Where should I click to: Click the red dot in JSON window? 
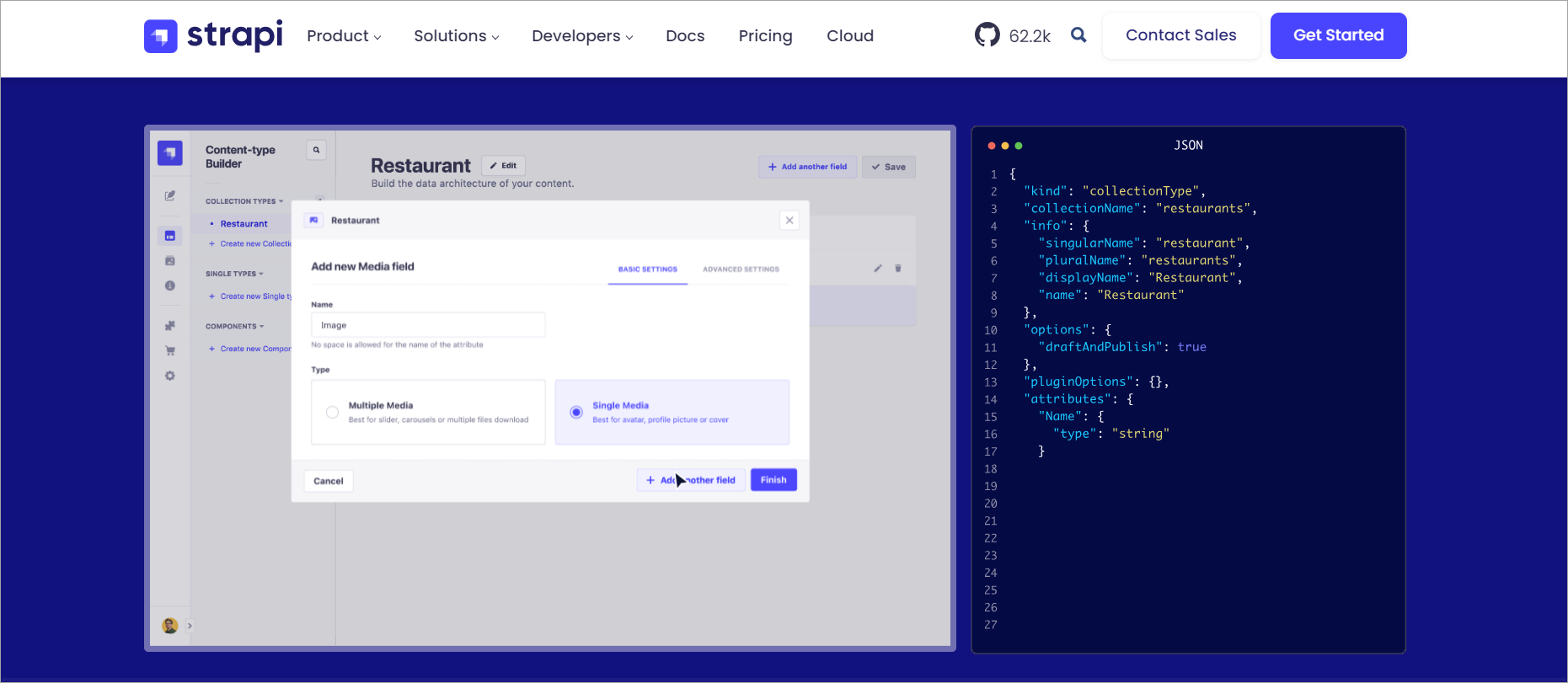(x=992, y=146)
